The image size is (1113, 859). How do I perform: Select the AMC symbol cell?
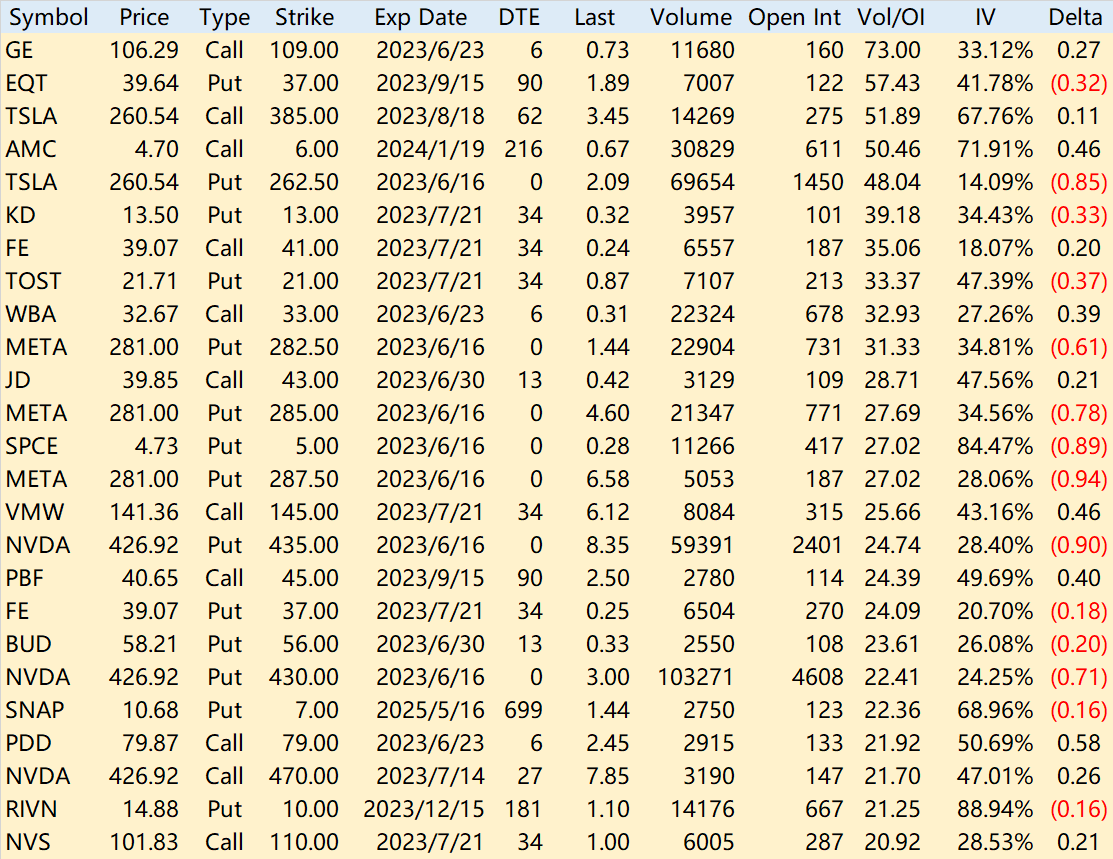[x=31, y=149]
